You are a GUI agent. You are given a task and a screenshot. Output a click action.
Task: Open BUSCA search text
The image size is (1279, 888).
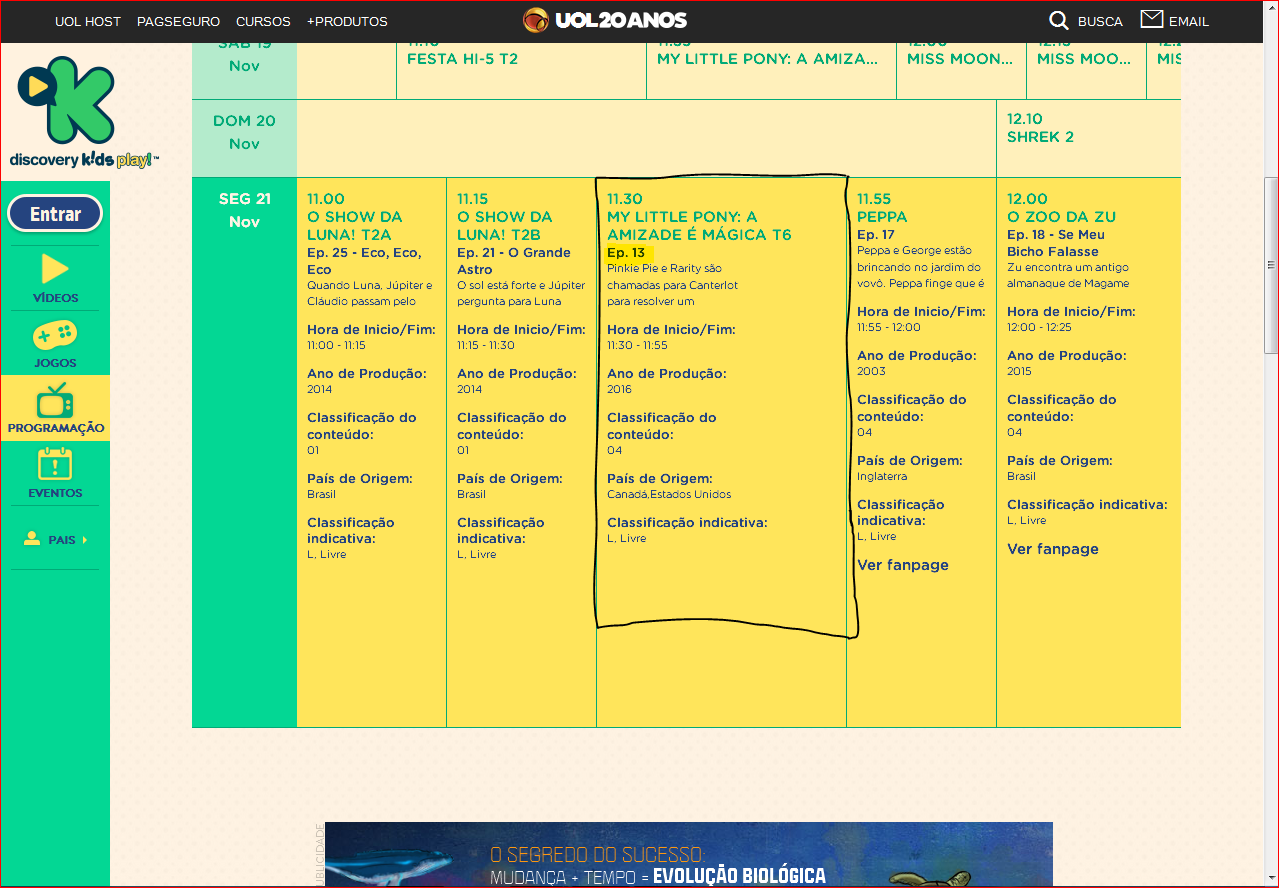1100,21
